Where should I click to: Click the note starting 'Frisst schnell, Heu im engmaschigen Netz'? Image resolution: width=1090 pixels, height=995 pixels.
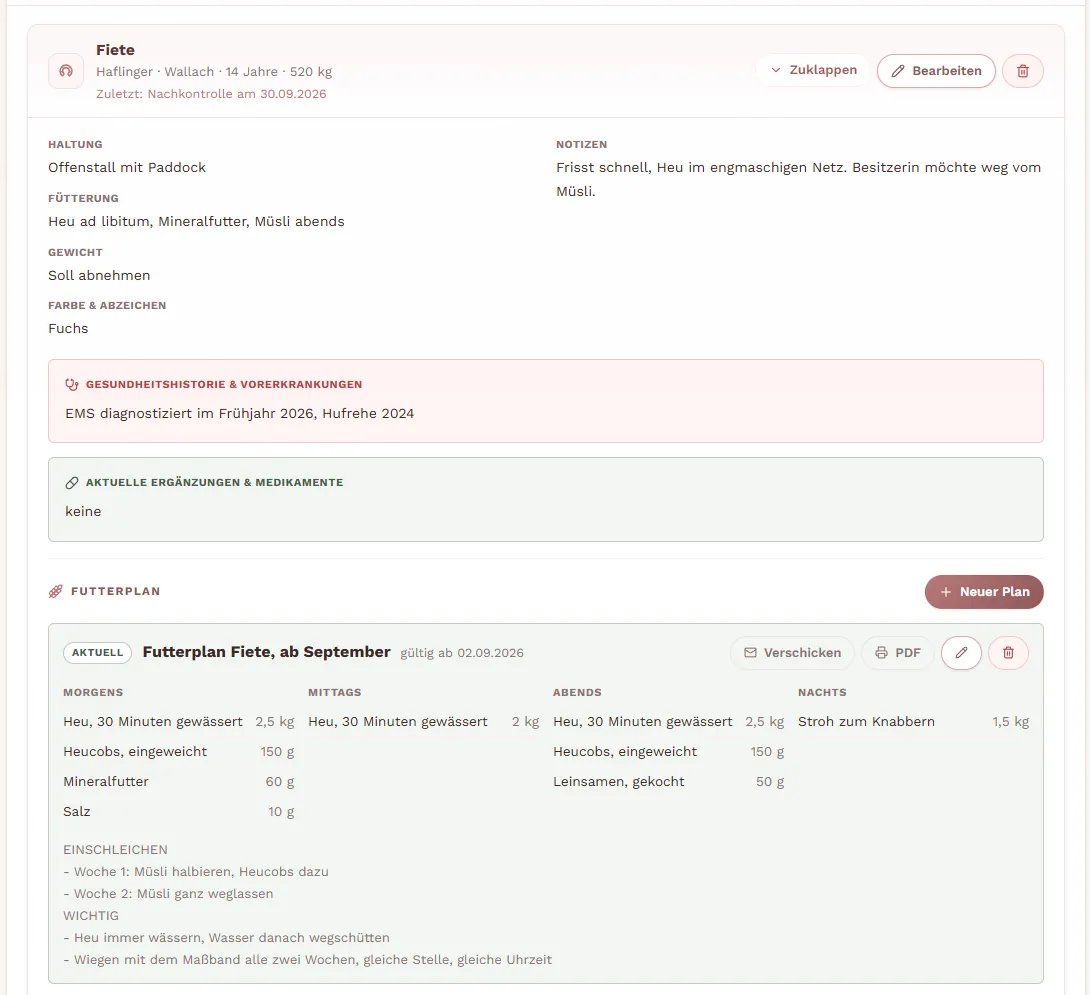[x=799, y=179]
